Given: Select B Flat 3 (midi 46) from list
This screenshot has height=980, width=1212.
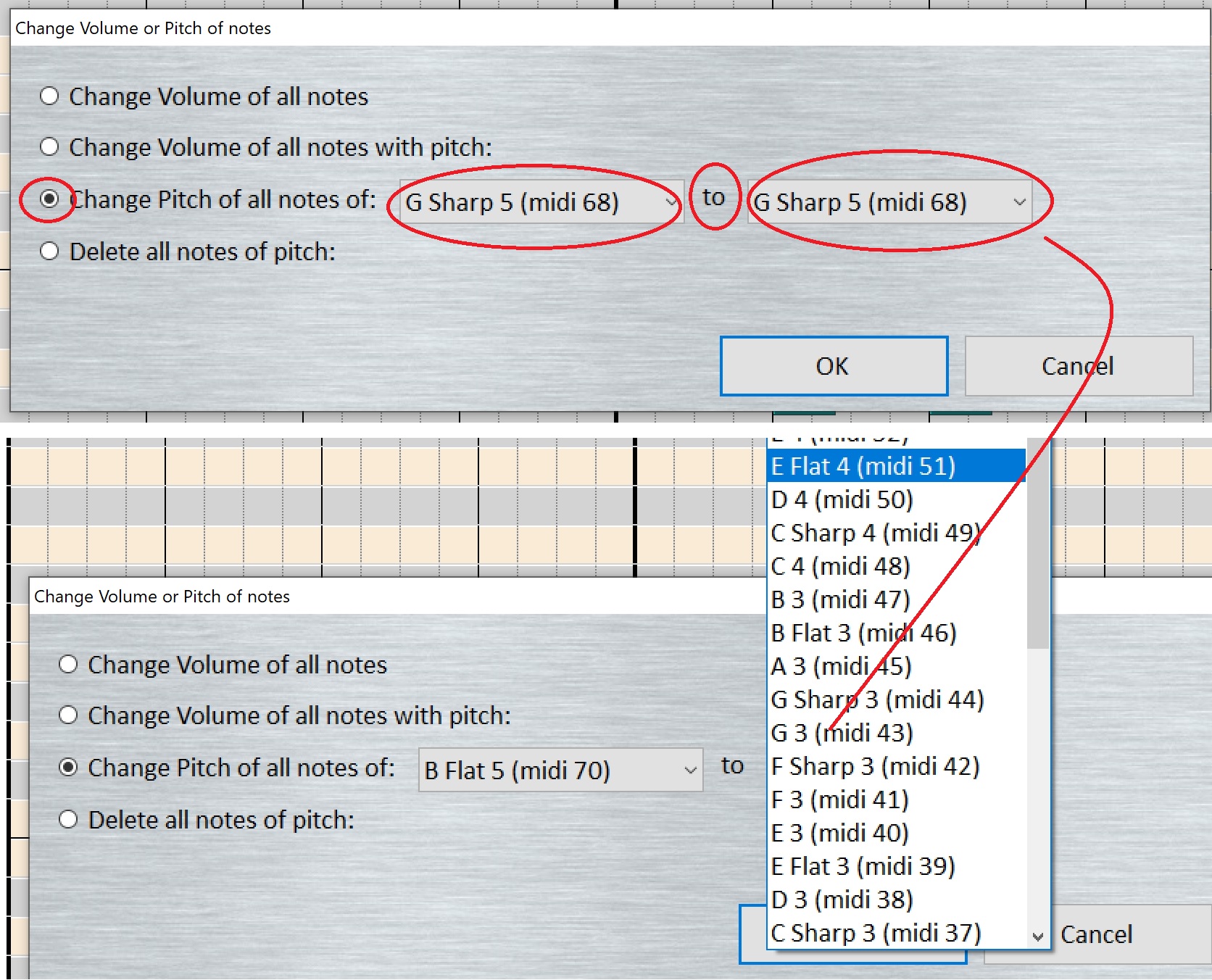Looking at the screenshot, I should pos(896,633).
